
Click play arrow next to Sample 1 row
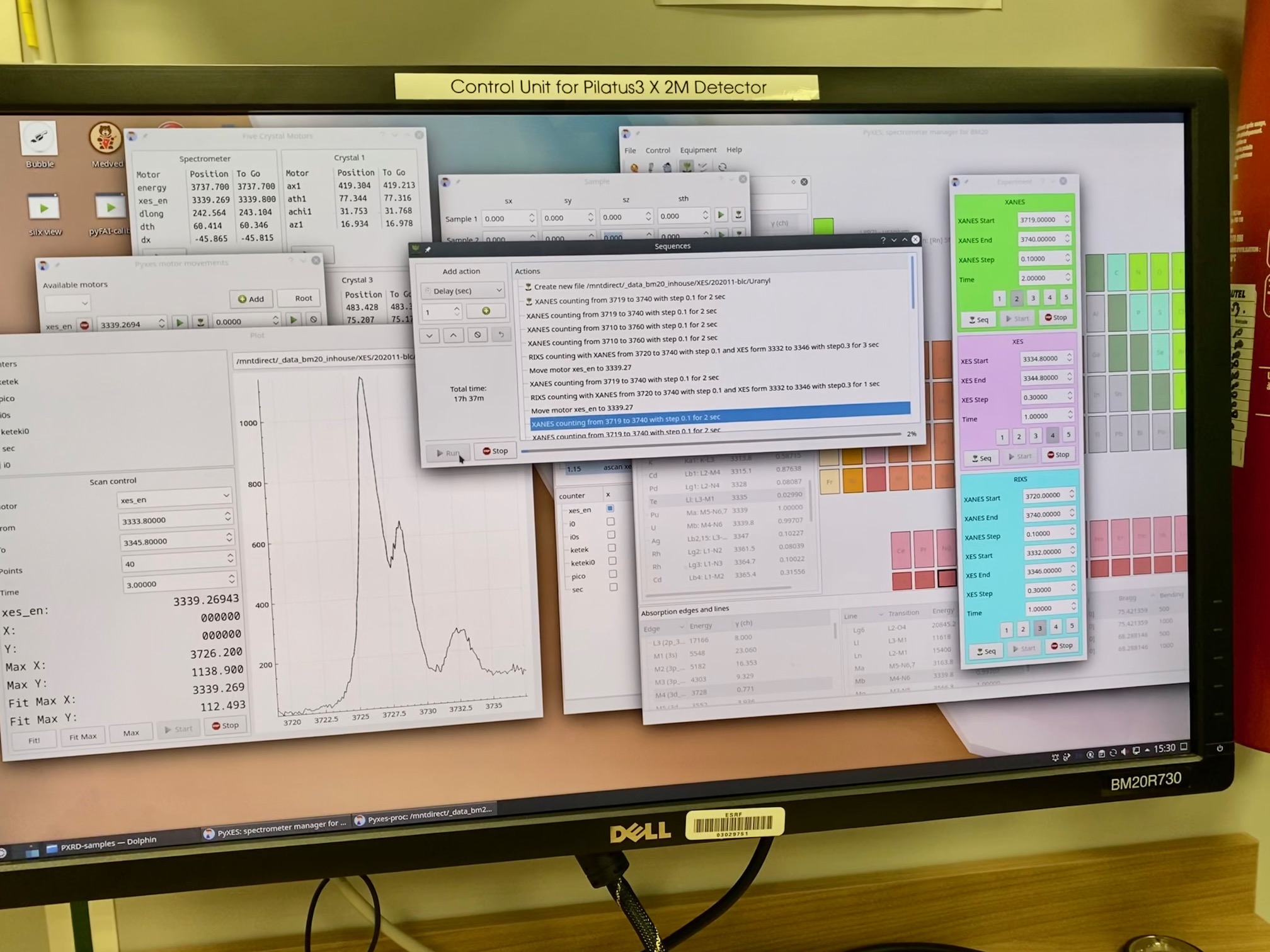(x=721, y=215)
